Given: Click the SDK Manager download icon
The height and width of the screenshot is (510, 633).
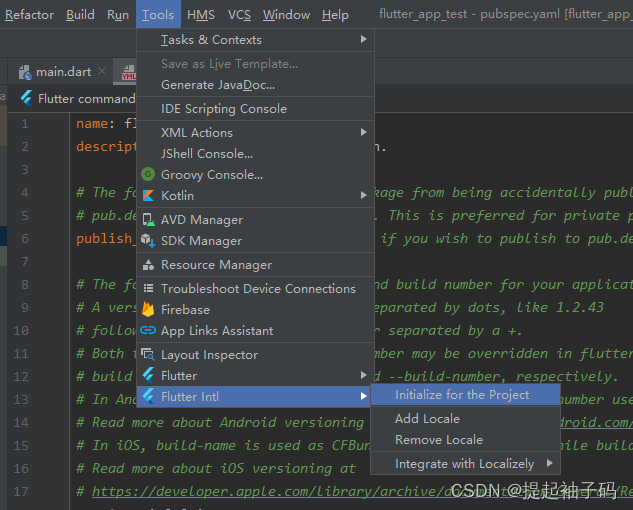Looking at the screenshot, I should pos(148,241).
